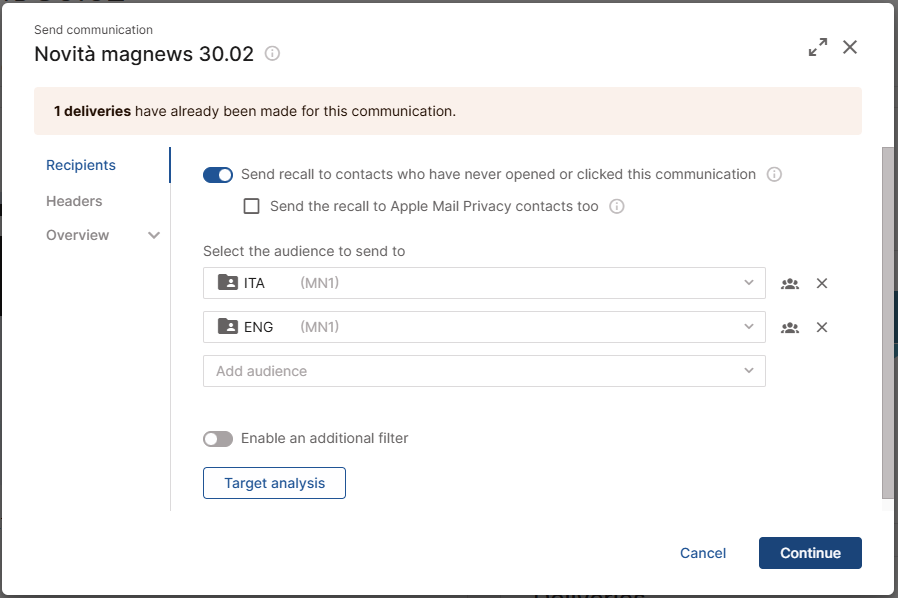Cancel the send communication dialog
This screenshot has height=598, width=898.
(x=703, y=553)
